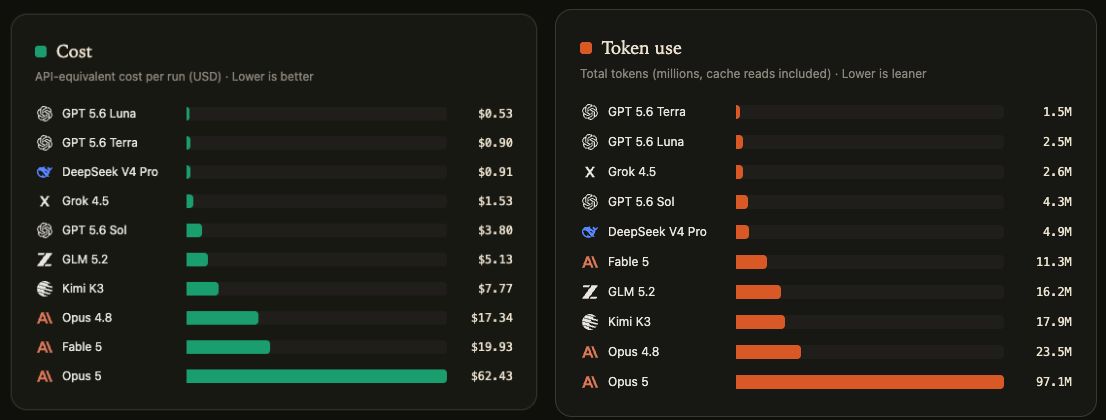Viewport: 1106px width, 420px height.
Task: Click the Grok X icon in the Cost panel
Action: coord(44,201)
